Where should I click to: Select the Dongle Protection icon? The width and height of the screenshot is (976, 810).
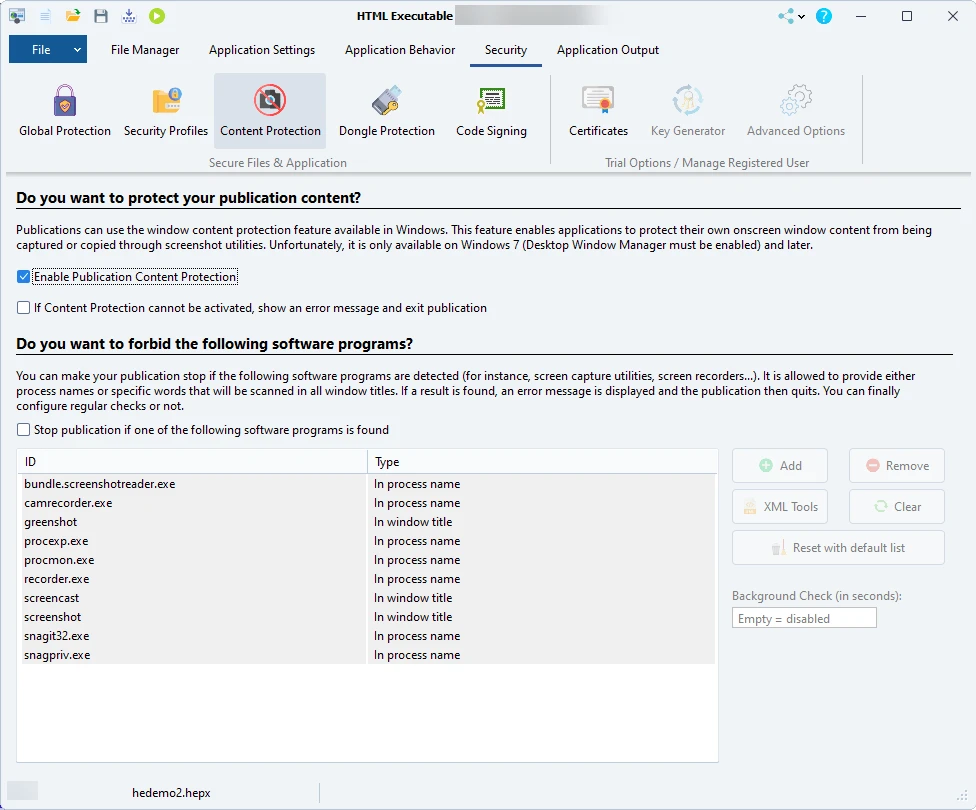pyautogui.click(x=386, y=111)
